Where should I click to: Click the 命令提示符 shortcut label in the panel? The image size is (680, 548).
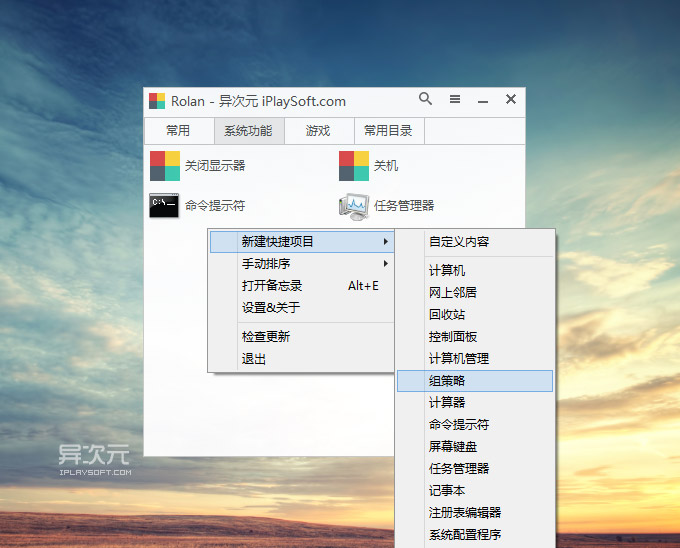coord(215,206)
